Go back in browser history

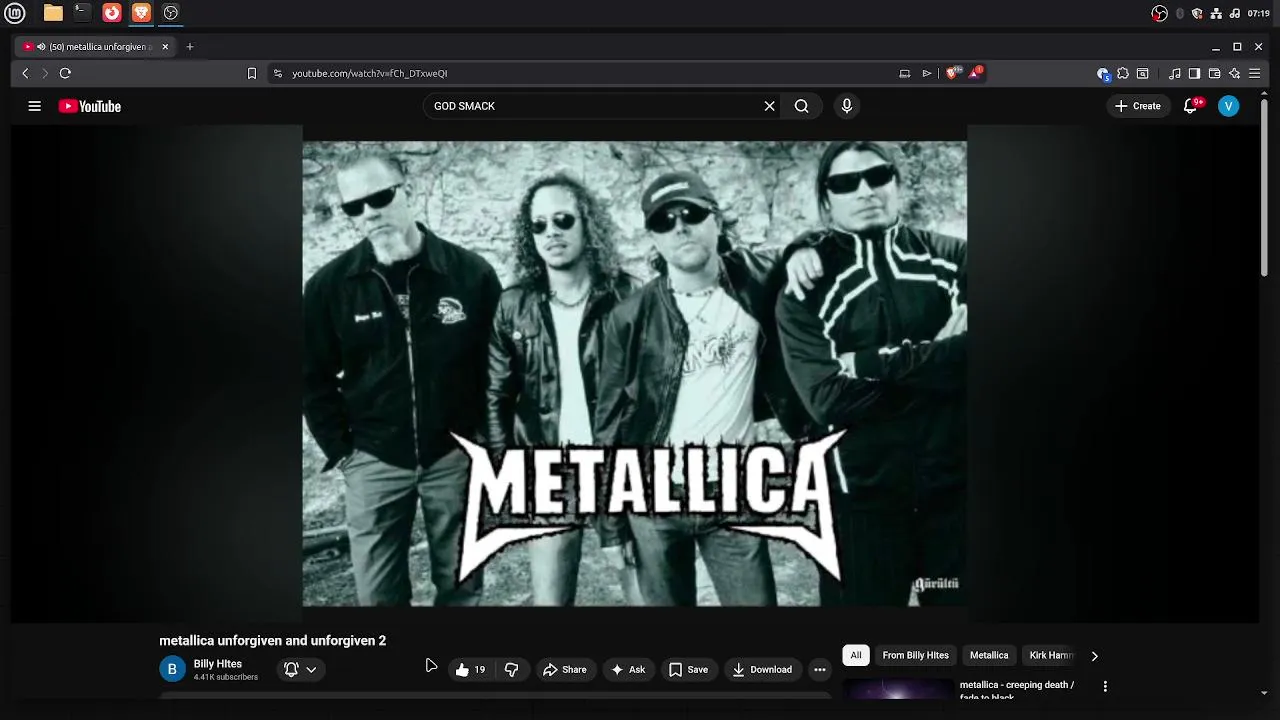[26, 73]
